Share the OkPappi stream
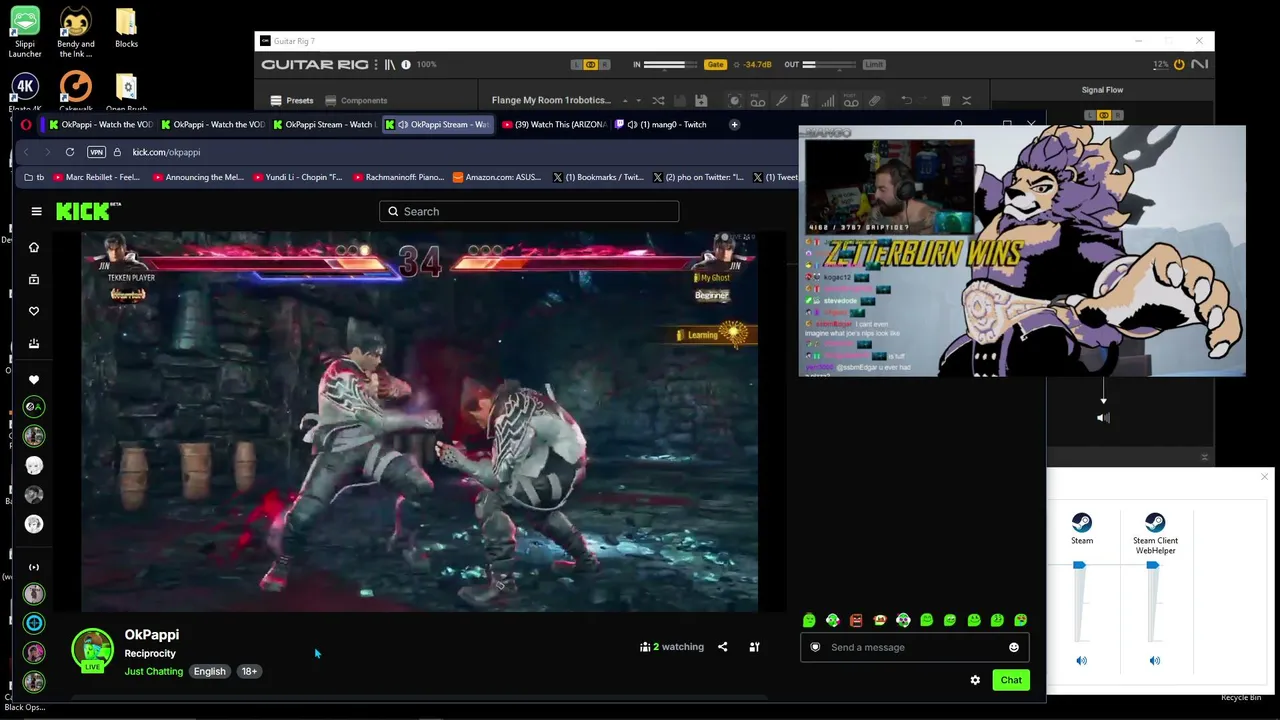Image resolution: width=1280 pixels, height=720 pixels. pos(722,647)
